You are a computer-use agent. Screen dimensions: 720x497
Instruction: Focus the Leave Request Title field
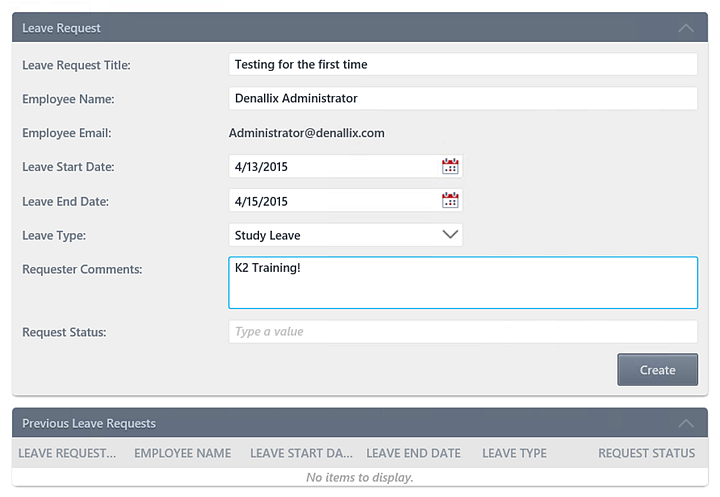point(463,64)
